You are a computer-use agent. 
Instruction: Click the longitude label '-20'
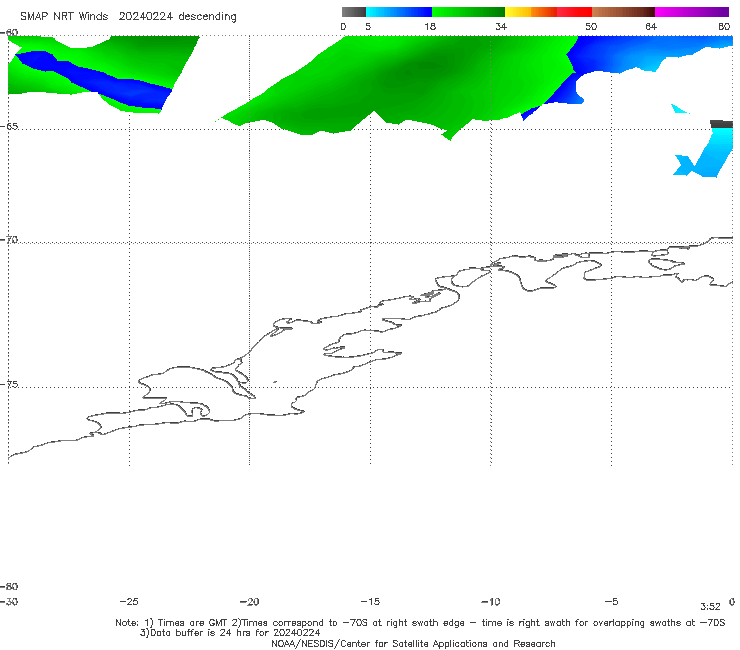249,601
